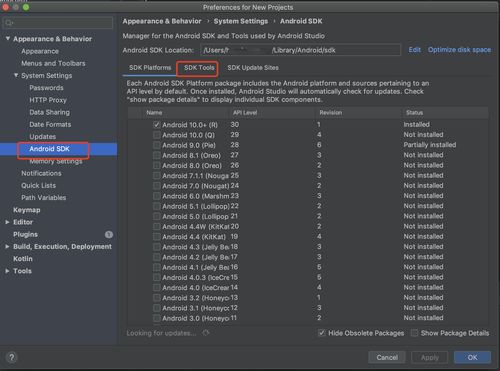This screenshot has width=500, height=371.
Task: Click System Settings breadcrumb
Action: click(241, 21)
